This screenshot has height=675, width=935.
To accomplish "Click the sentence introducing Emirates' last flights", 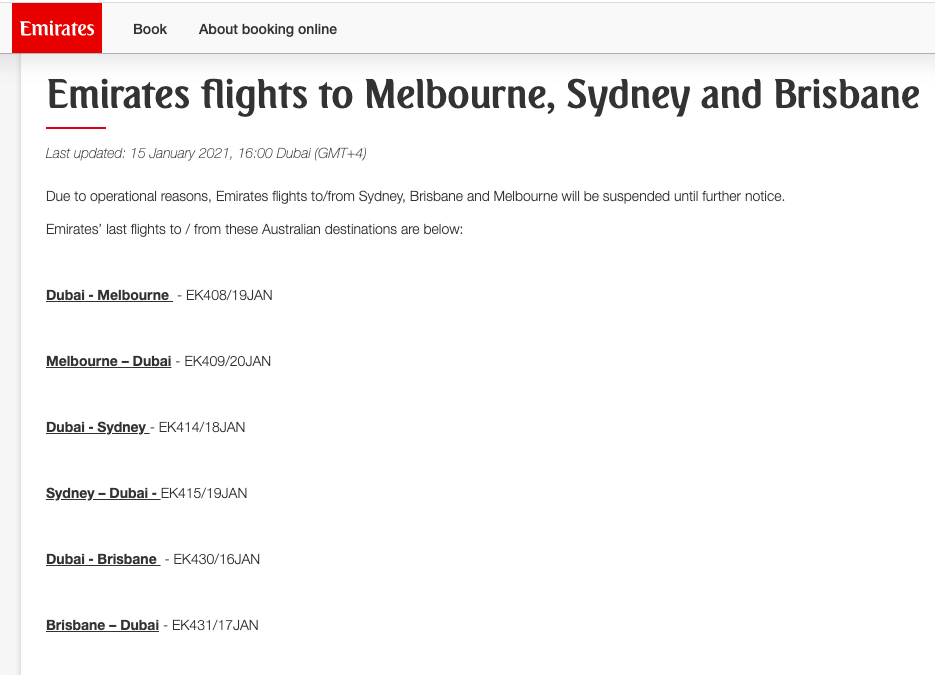I will tap(254, 230).
